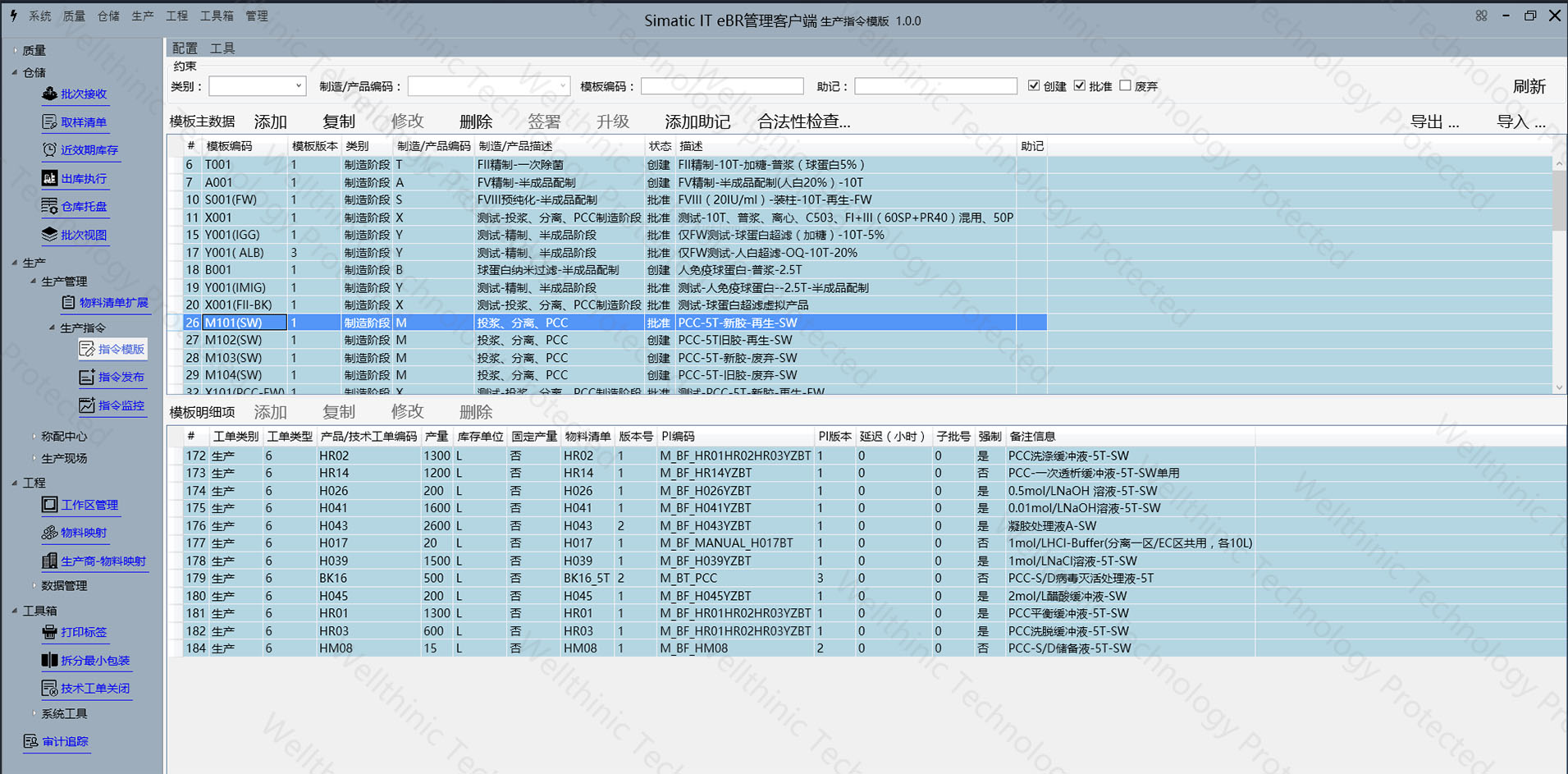Select detail row 184 HM08
This screenshot has width=1568, height=774.
coord(711,648)
